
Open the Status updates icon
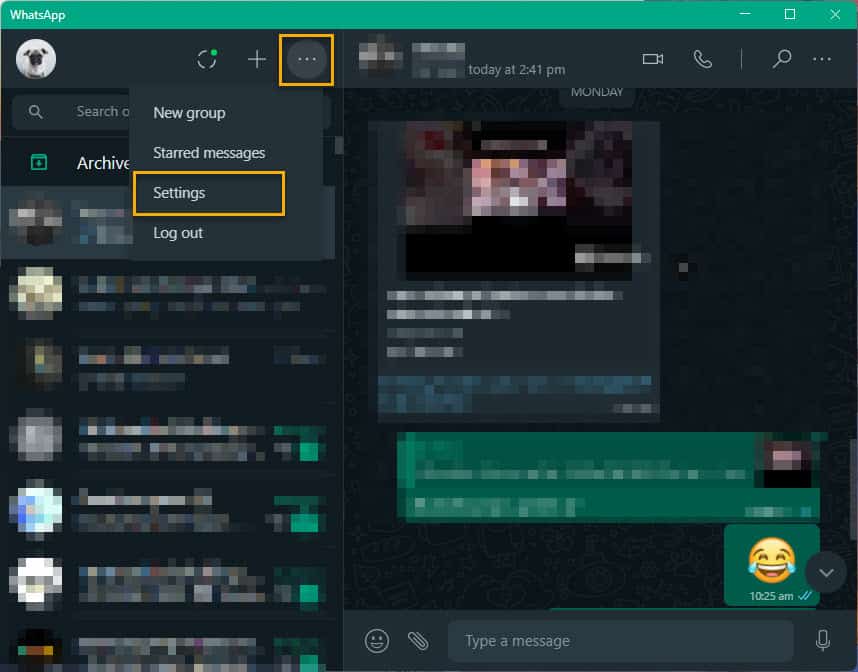pyautogui.click(x=207, y=59)
